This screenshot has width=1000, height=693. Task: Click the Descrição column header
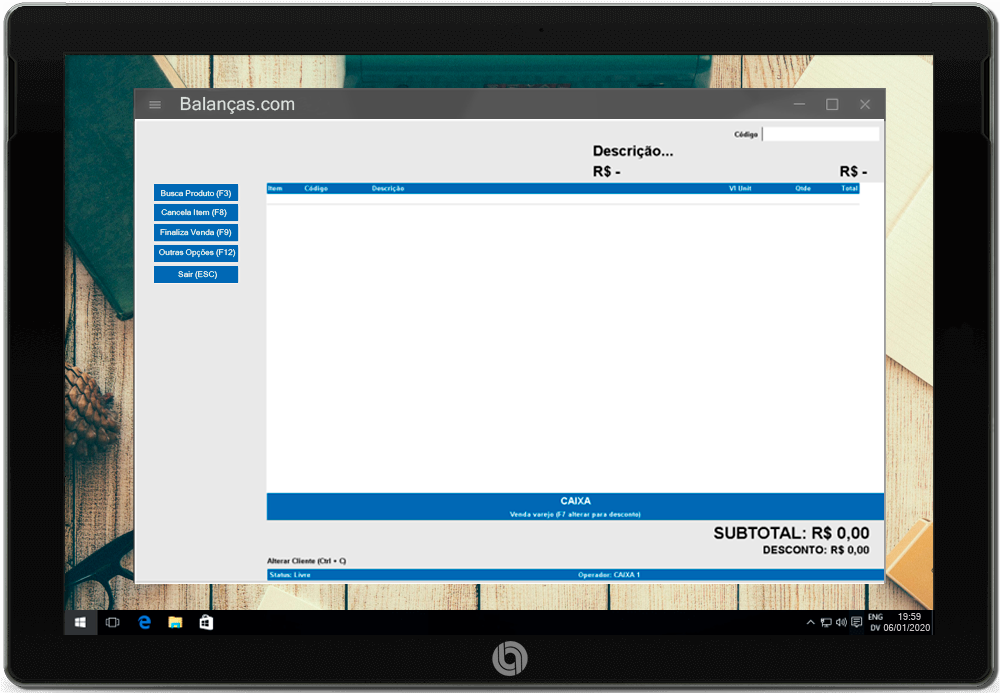388,188
